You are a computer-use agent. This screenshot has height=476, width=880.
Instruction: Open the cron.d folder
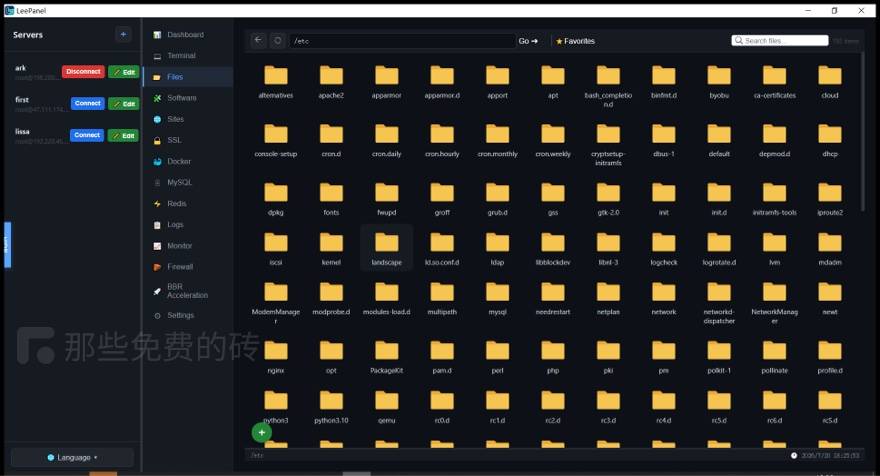click(331, 140)
